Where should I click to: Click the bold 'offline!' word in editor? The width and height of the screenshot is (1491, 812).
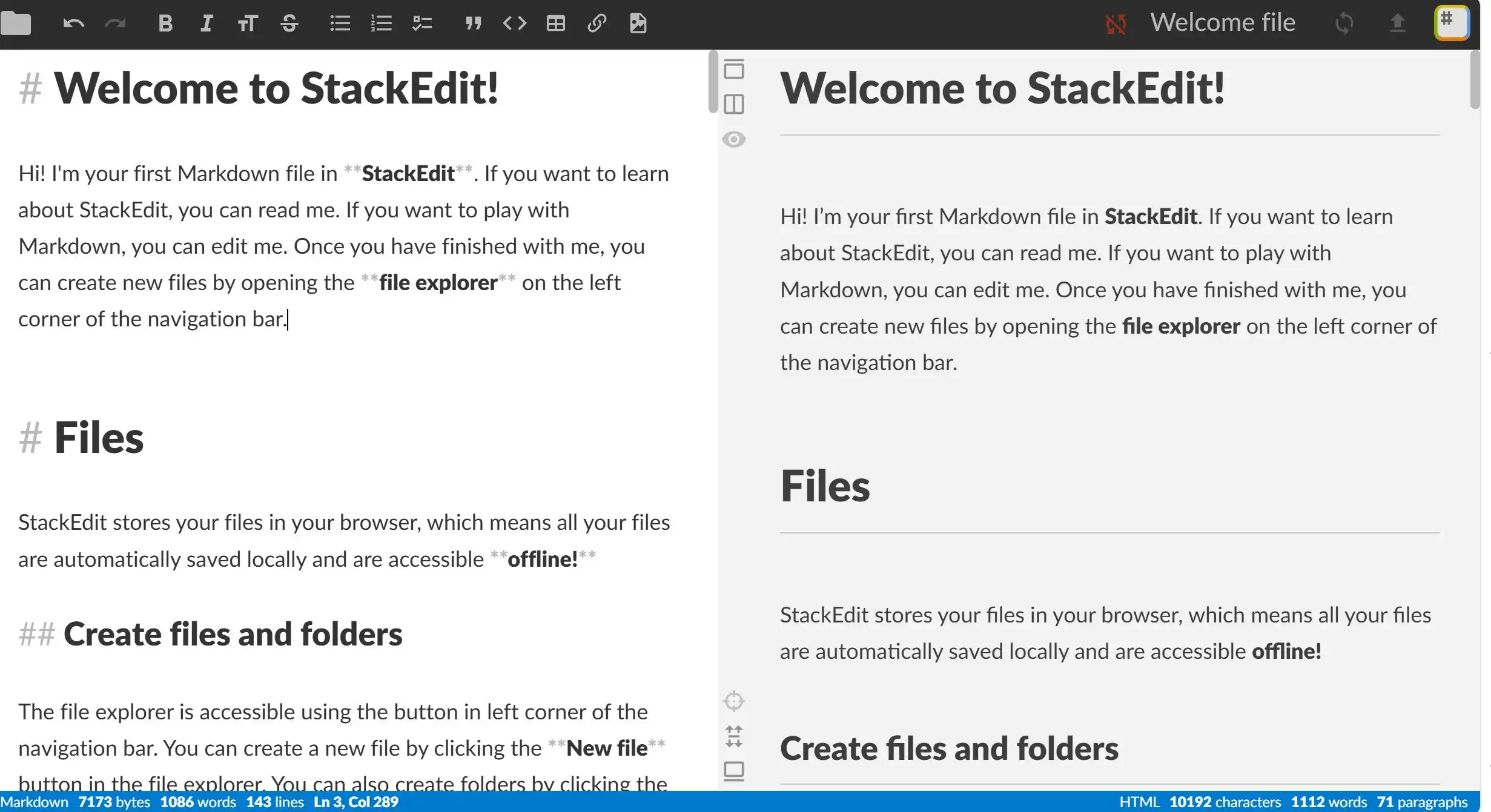pyautogui.click(x=543, y=559)
